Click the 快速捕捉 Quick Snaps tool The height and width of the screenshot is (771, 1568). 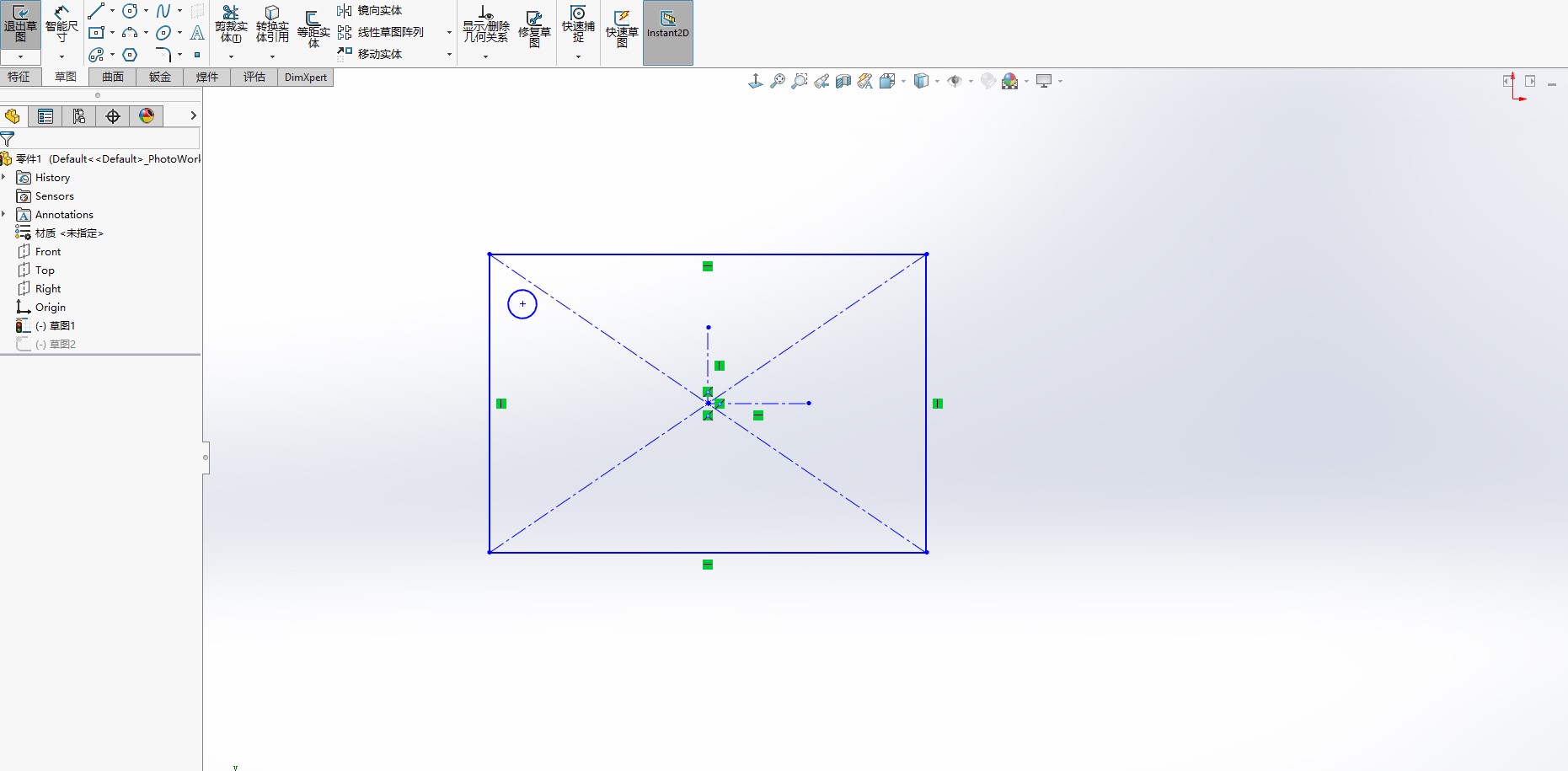578,24
